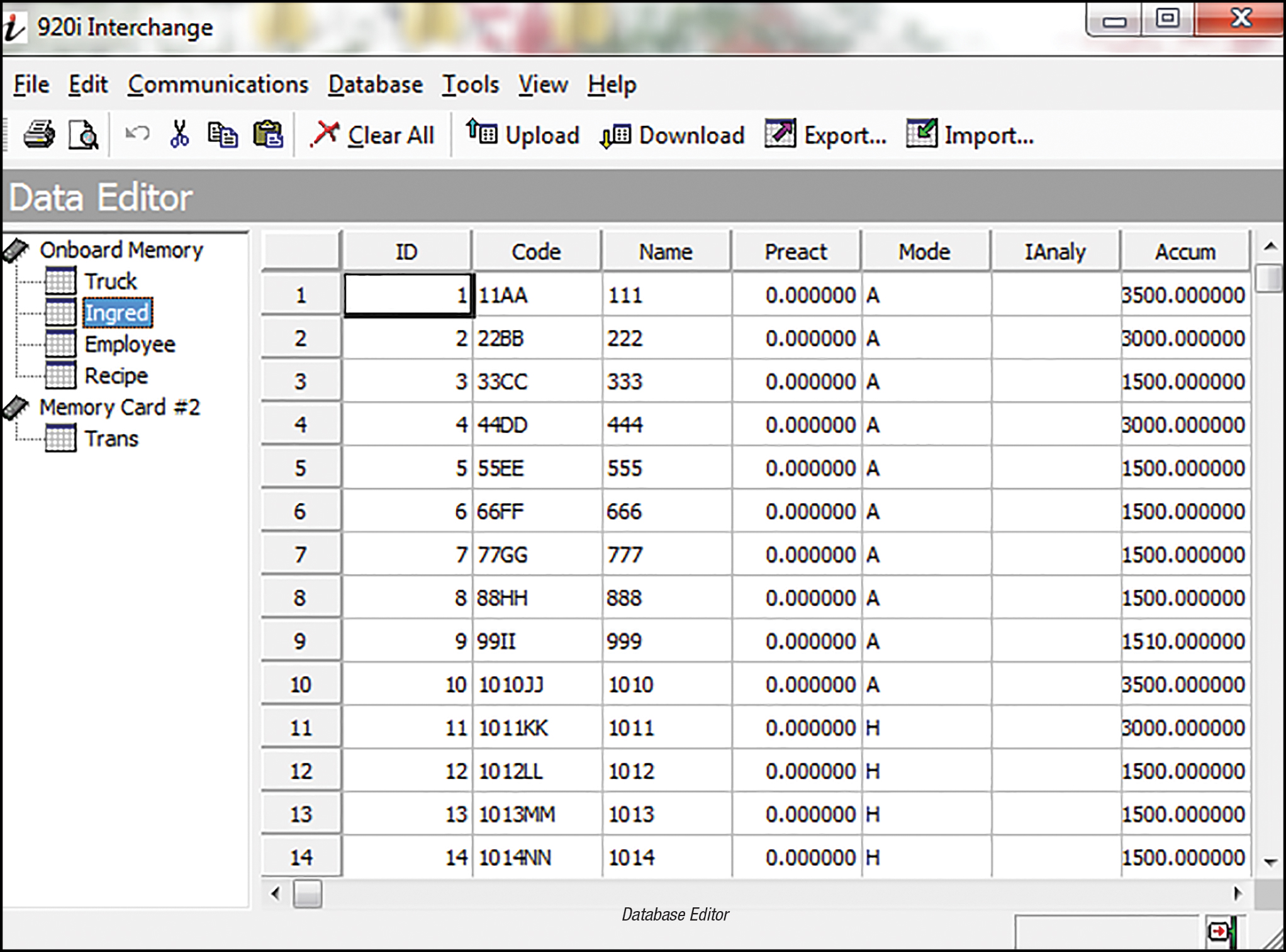
Task: Click the Undo arrow icon
Action: pos(137,134)
